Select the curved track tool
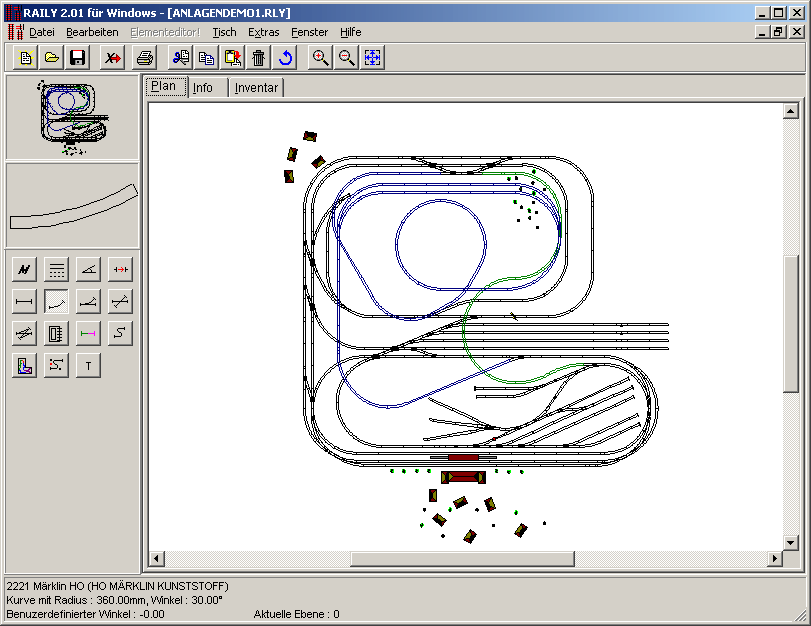The width and height of the screenshot is (811, 626). tap(56, 301)
